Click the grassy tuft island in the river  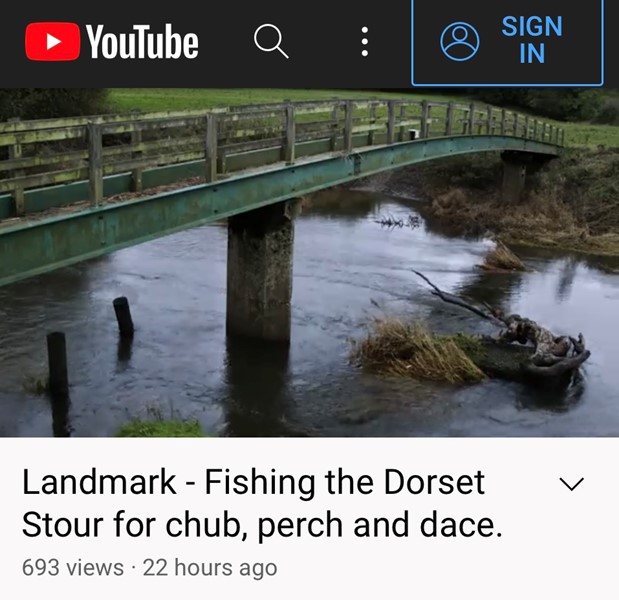tap(418, 351)
